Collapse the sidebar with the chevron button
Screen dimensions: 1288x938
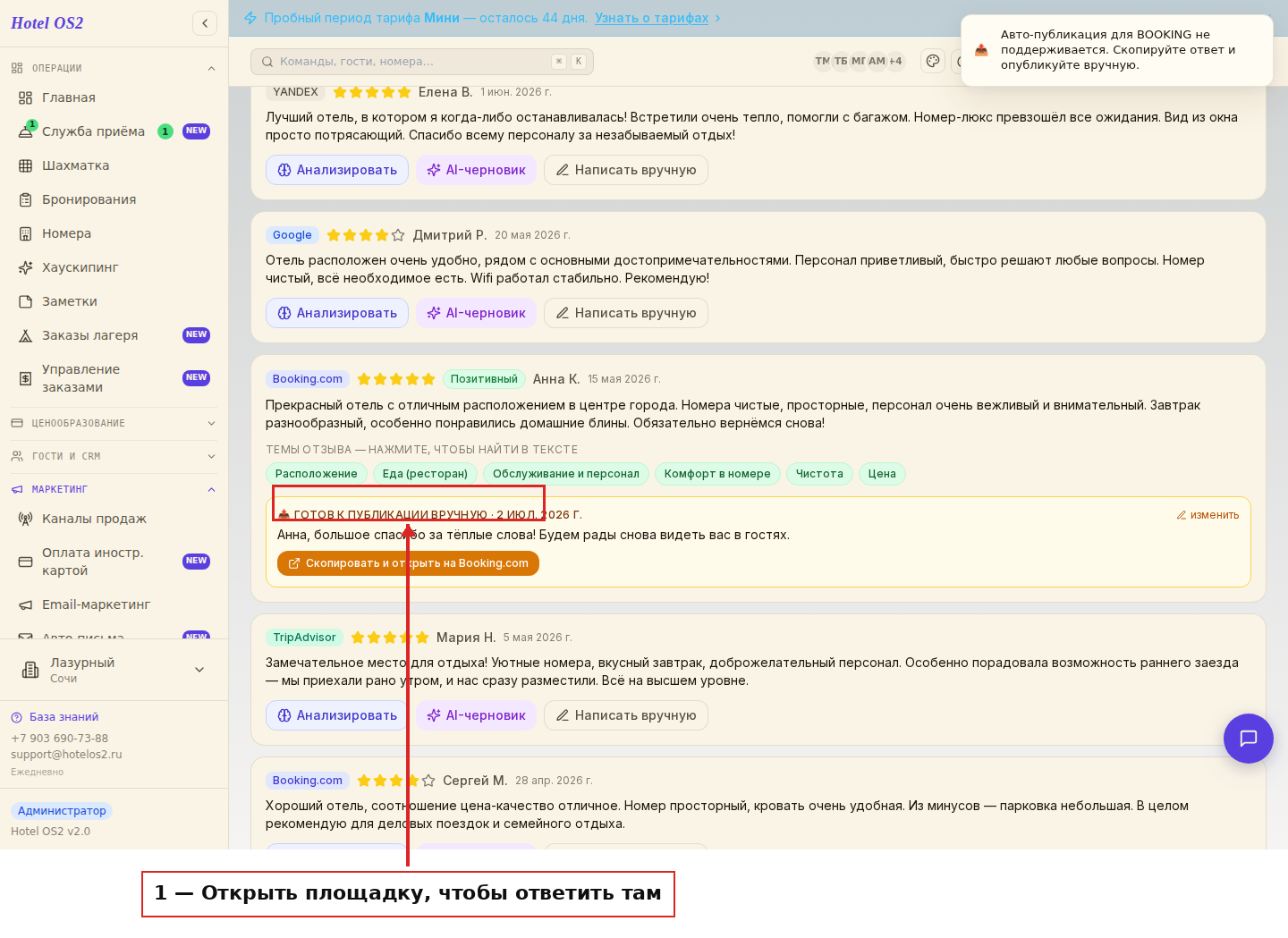(205, 23)
